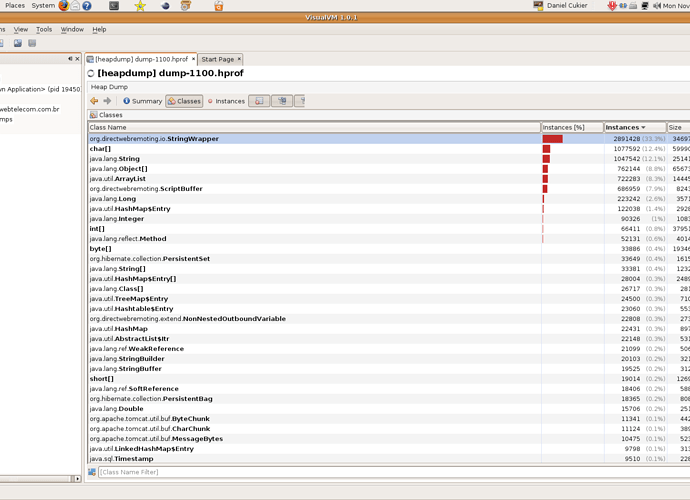Go forward with the gray right arrow
The height and width of the screenshot is (500, 690).
click(107, 101)
